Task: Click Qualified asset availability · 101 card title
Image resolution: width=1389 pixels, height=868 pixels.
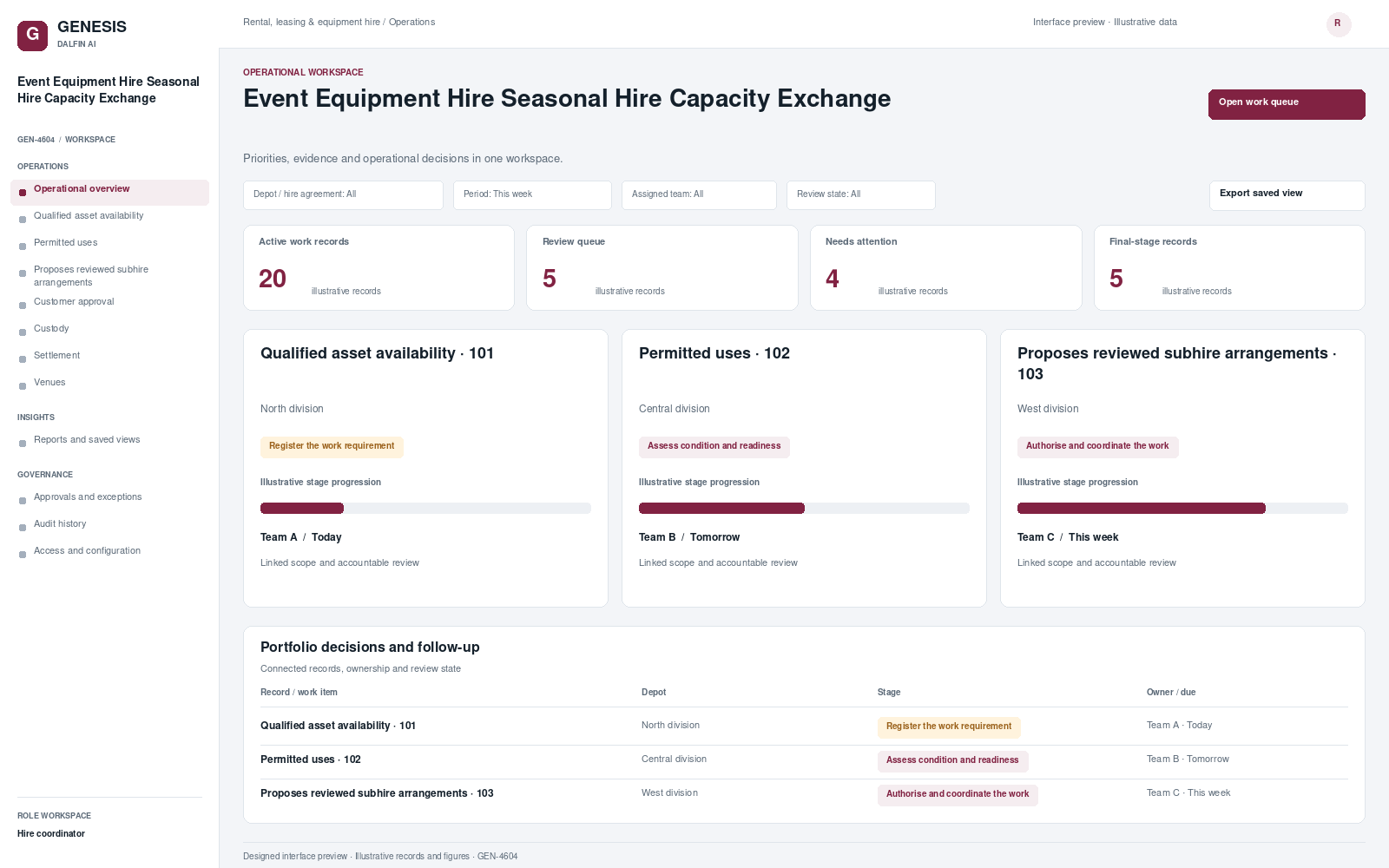Action: [x=377, y=353]
